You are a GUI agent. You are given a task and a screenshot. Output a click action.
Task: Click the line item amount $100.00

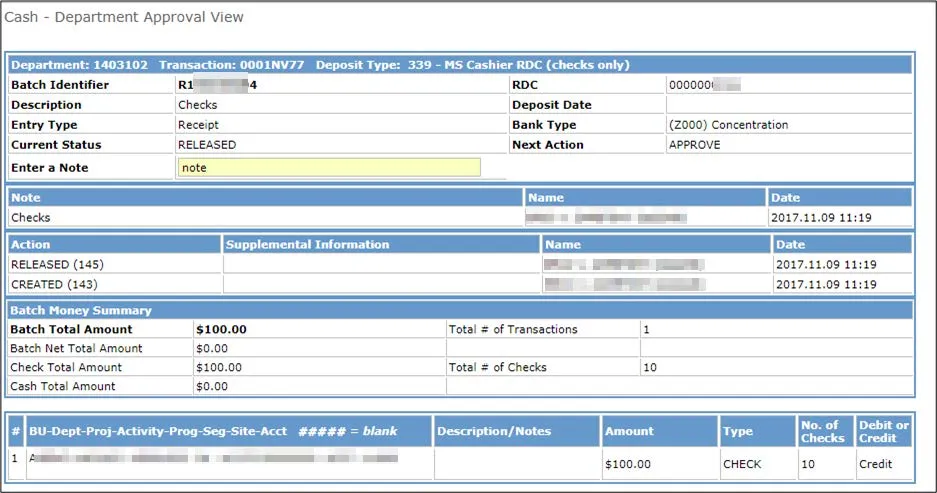point(627,464)
